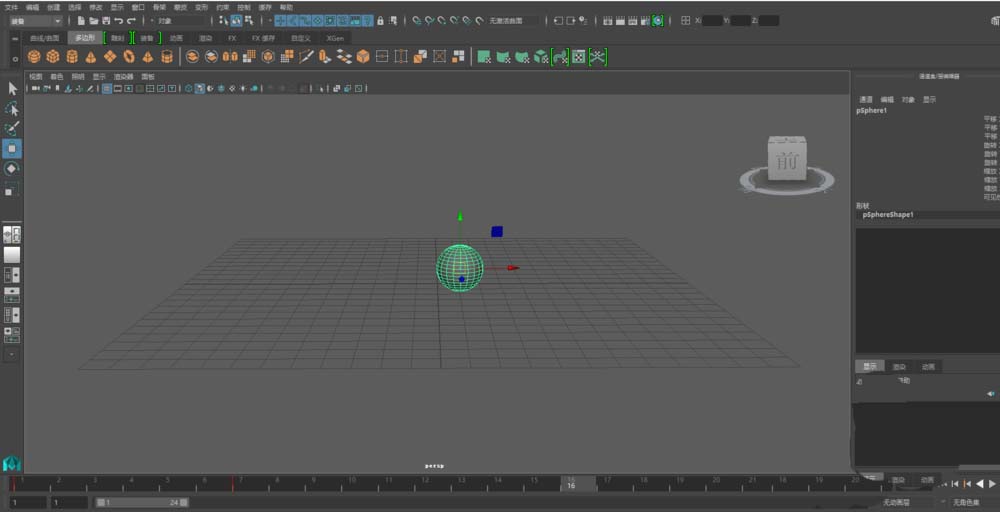Toggle select by hierarchy mode icon
Viewport: 1000px width, 512px height.
click(x=224, y=21)
